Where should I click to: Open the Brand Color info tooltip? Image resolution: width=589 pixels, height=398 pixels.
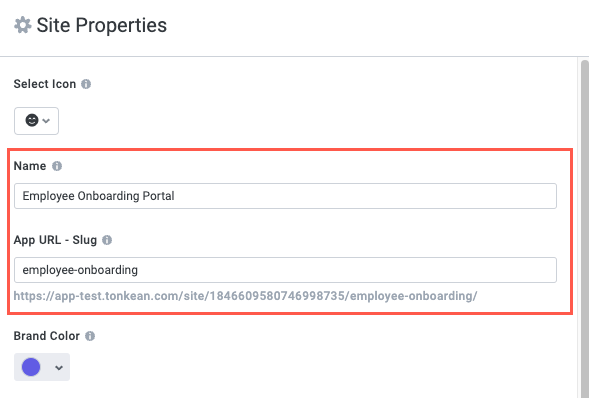[x=90, y=336]
